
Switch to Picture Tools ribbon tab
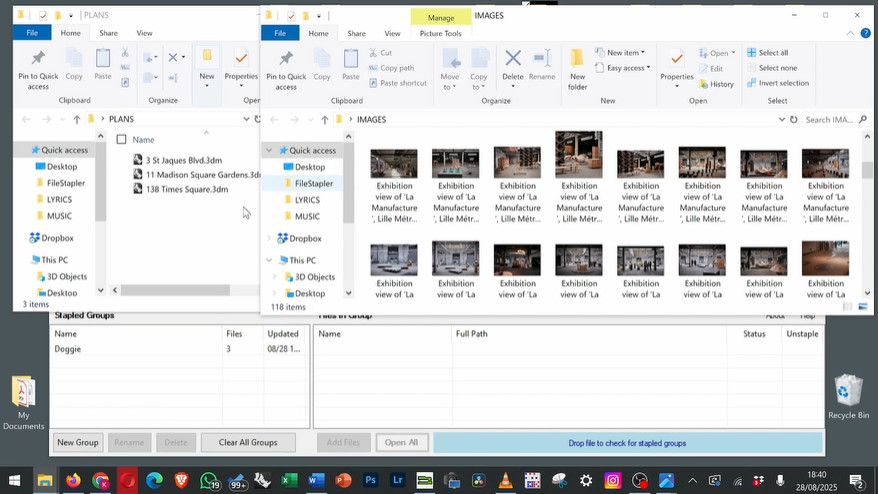[440, 33]
